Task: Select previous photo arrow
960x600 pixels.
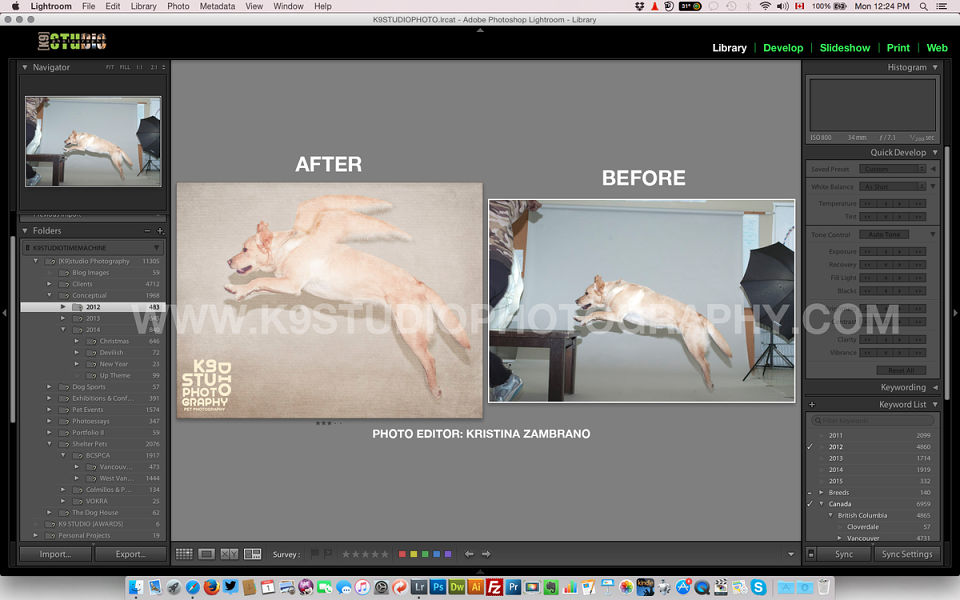Action: 469,554
